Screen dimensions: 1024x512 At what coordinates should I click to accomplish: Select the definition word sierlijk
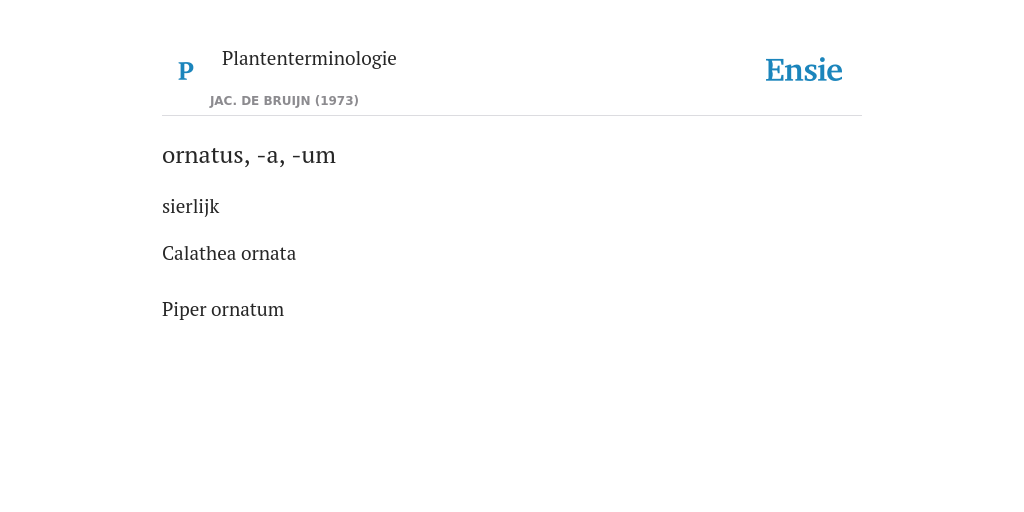pos(191,207)
